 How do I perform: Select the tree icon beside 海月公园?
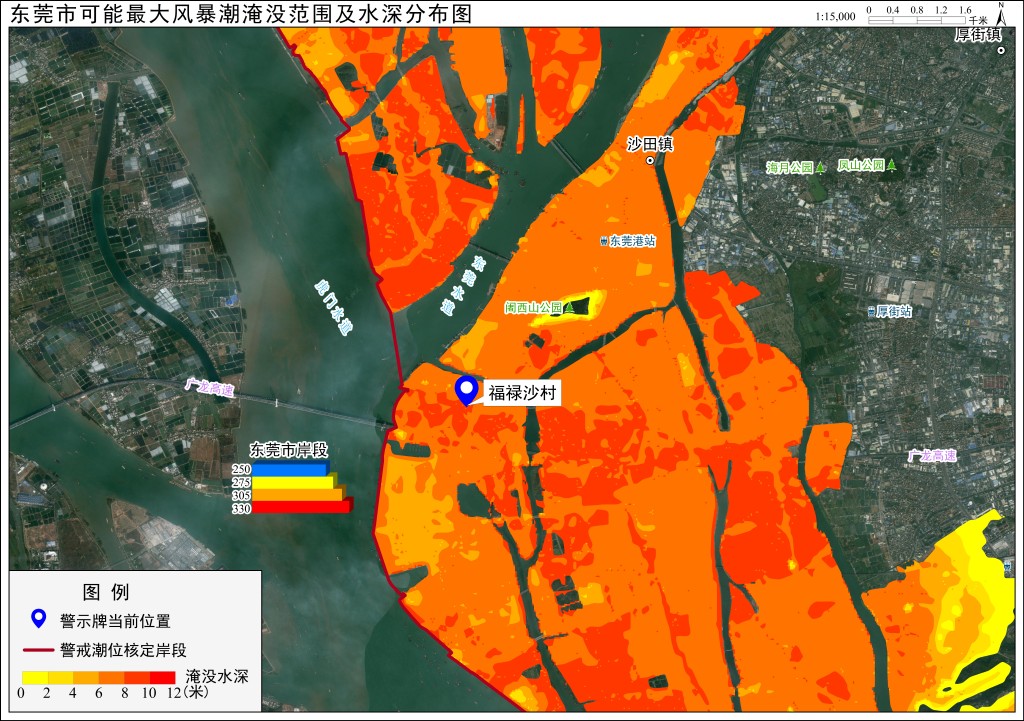coord(820,167)
